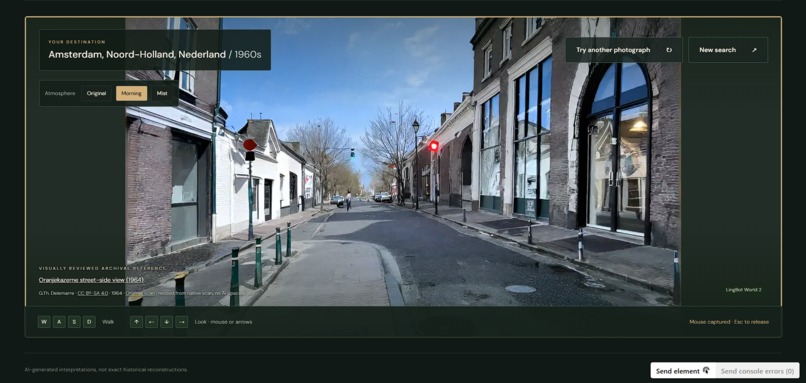Click the AI-generated interpretations disclaimer text
The width and height of the screenshot is (806, 383).
[x=106, y=370]
